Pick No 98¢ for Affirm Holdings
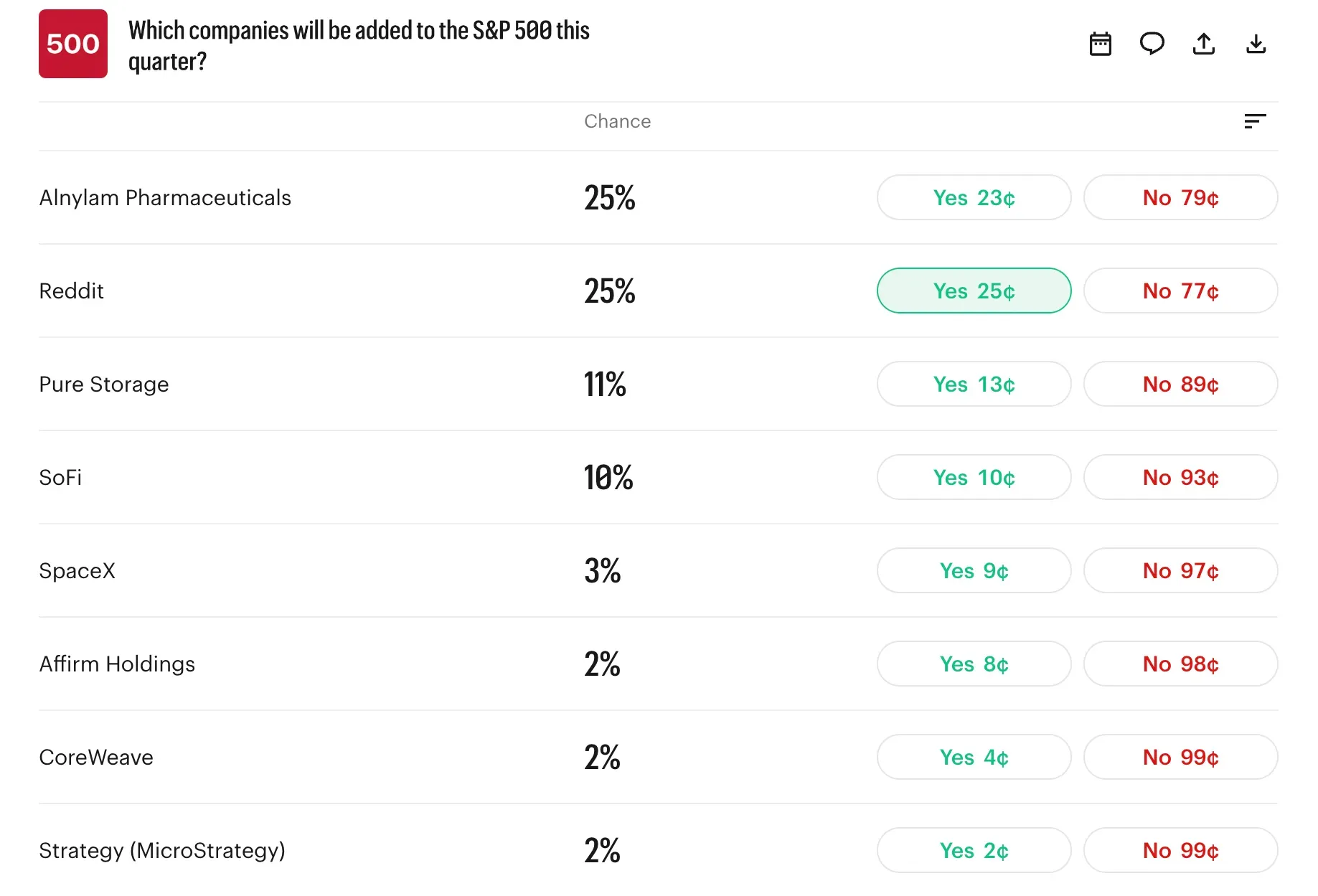The width and height of the screenshot is (1318, 896). point(1180,664)
